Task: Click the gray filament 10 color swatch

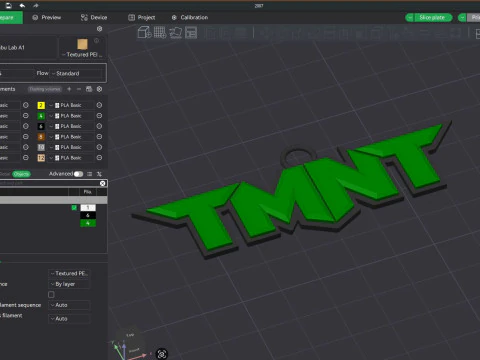Action: (x=41, y=147)
